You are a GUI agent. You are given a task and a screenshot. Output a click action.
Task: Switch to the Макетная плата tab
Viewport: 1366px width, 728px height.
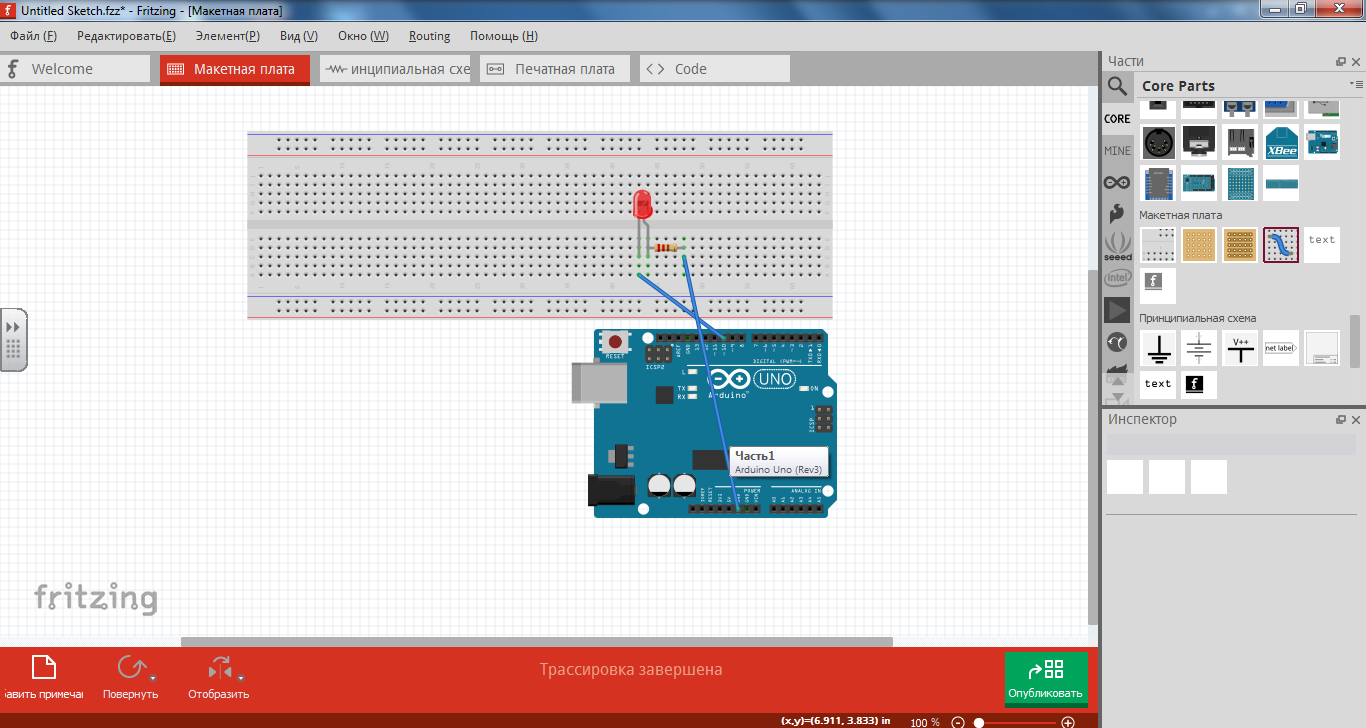(235, 69)
